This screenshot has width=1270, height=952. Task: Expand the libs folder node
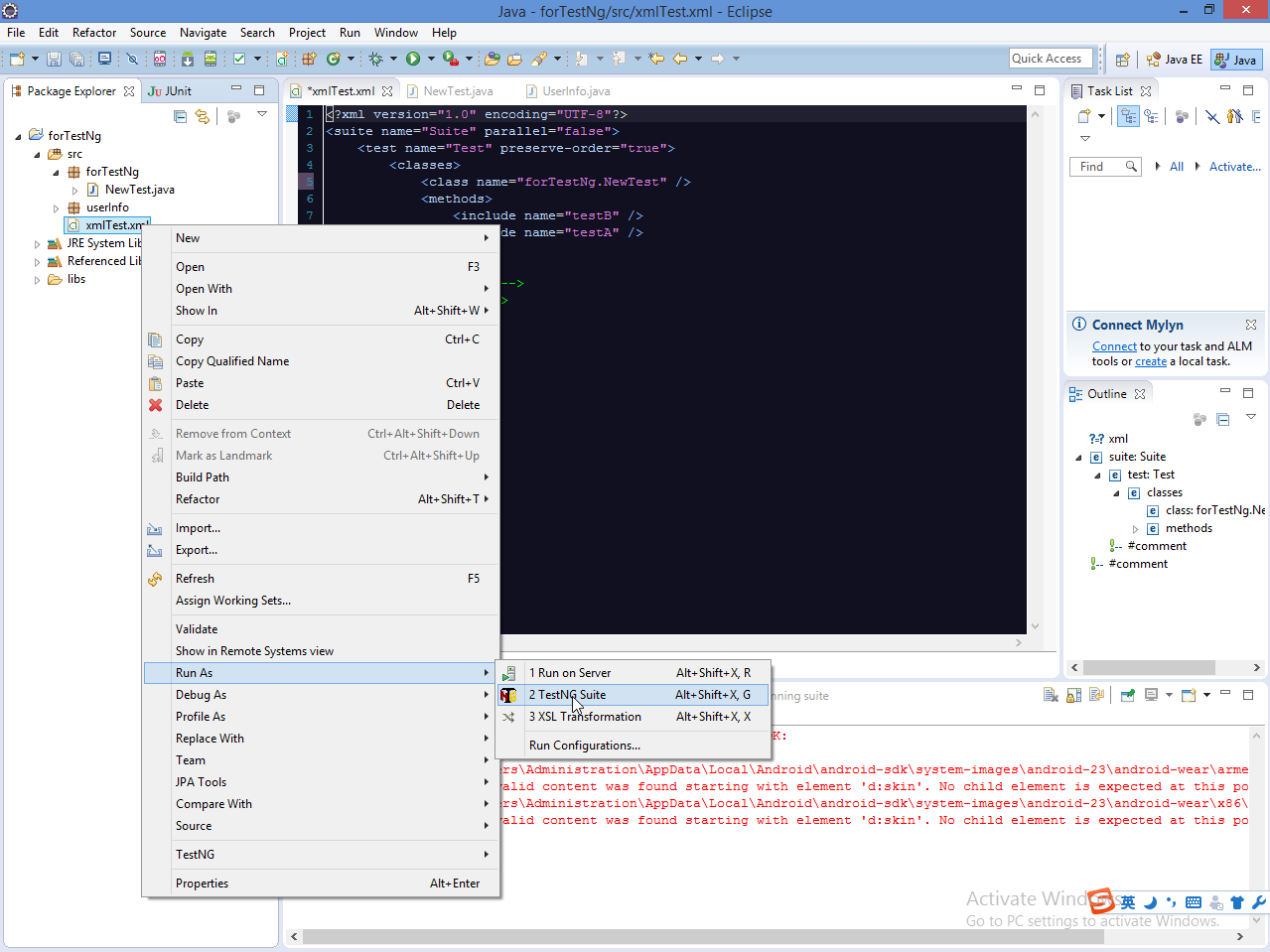37,280
